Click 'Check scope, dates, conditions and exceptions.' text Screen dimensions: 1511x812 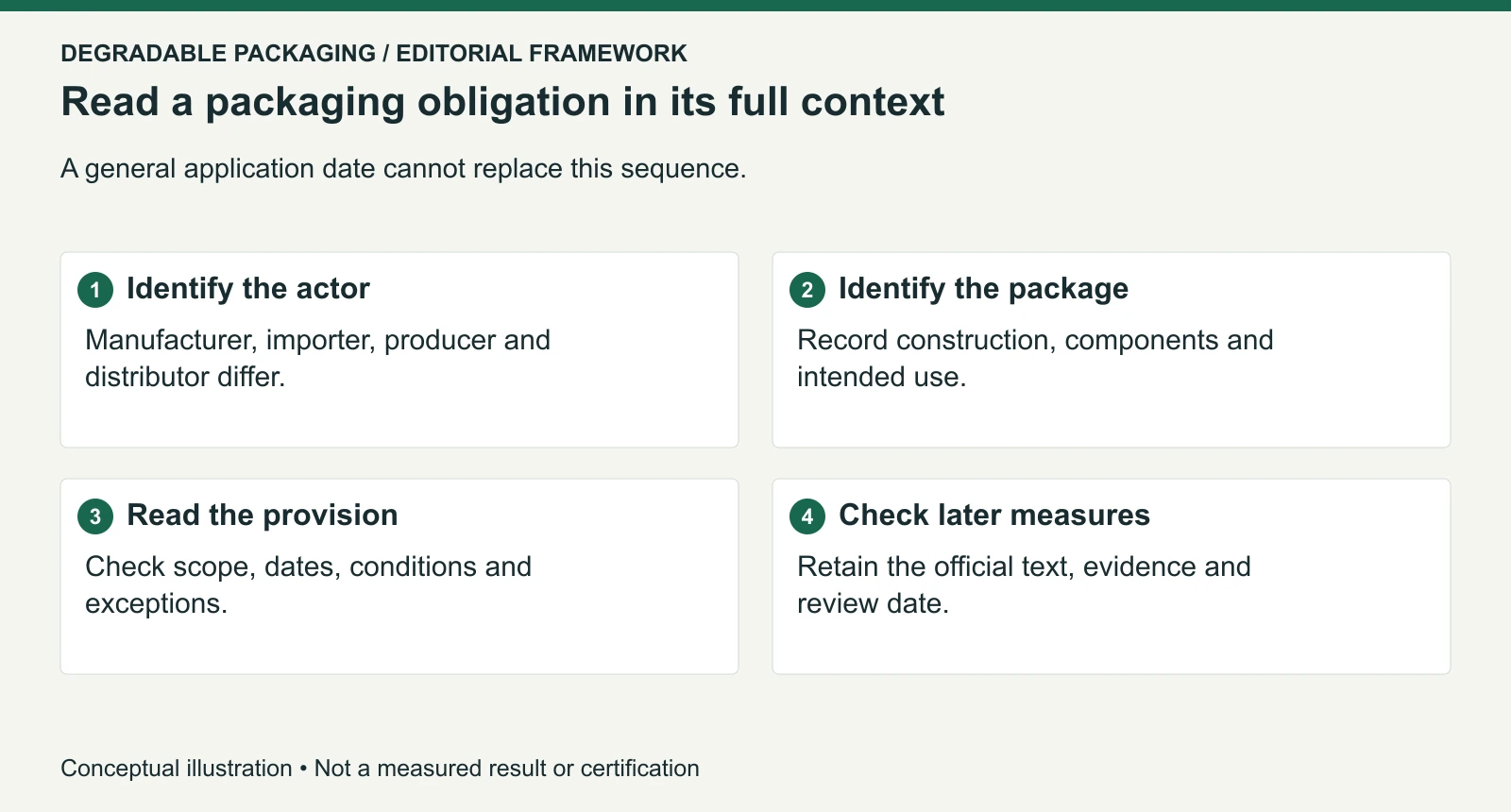click(308, 585)
